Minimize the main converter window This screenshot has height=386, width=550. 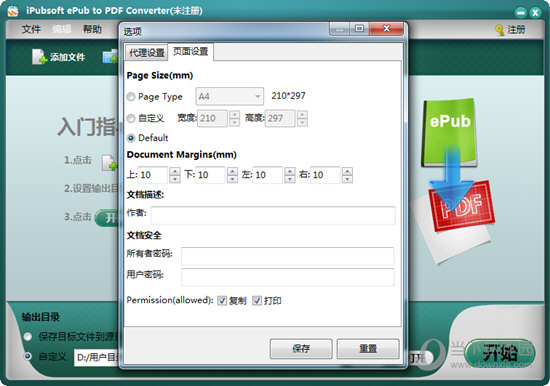tap(521, 13)
